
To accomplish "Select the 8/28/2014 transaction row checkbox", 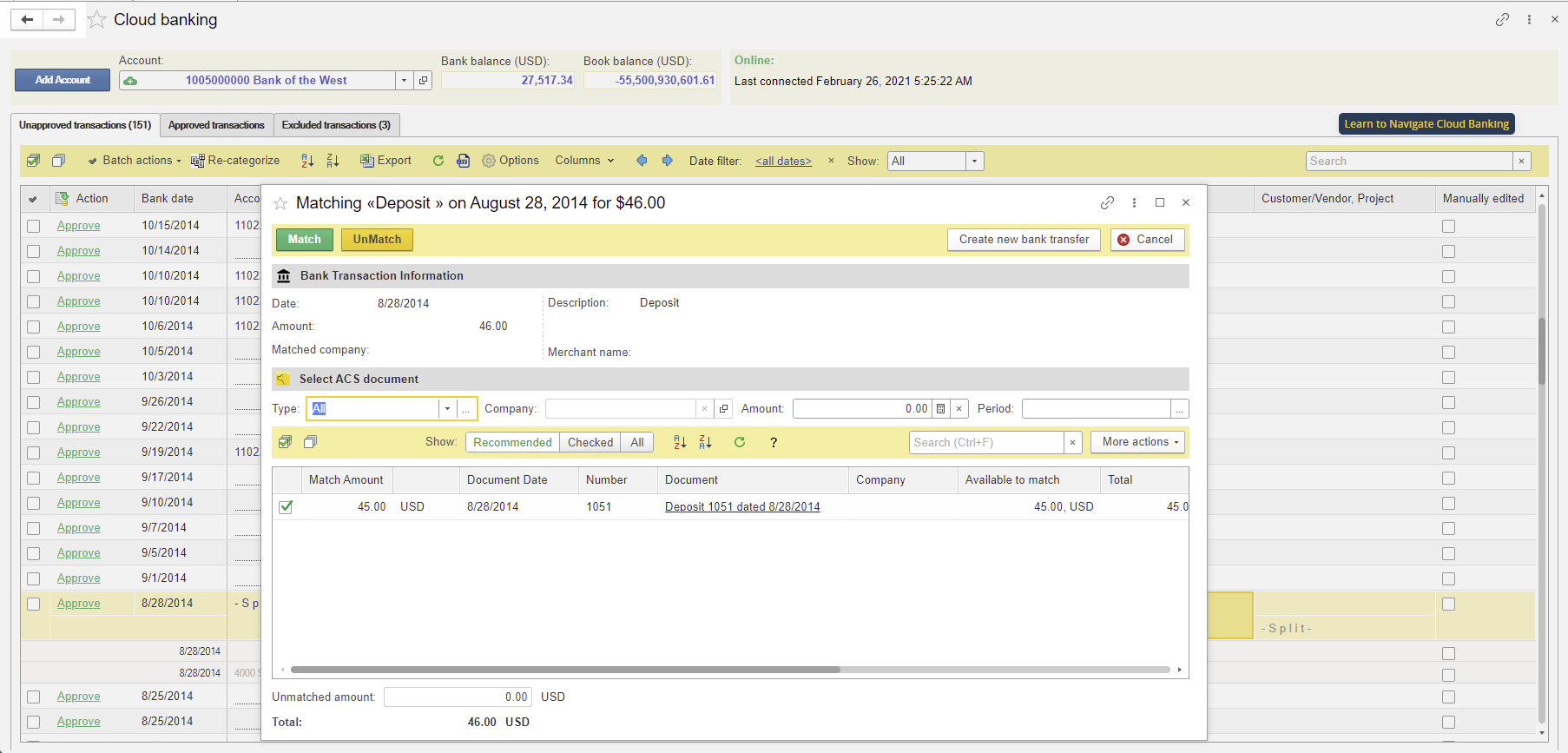I will 34,604.
